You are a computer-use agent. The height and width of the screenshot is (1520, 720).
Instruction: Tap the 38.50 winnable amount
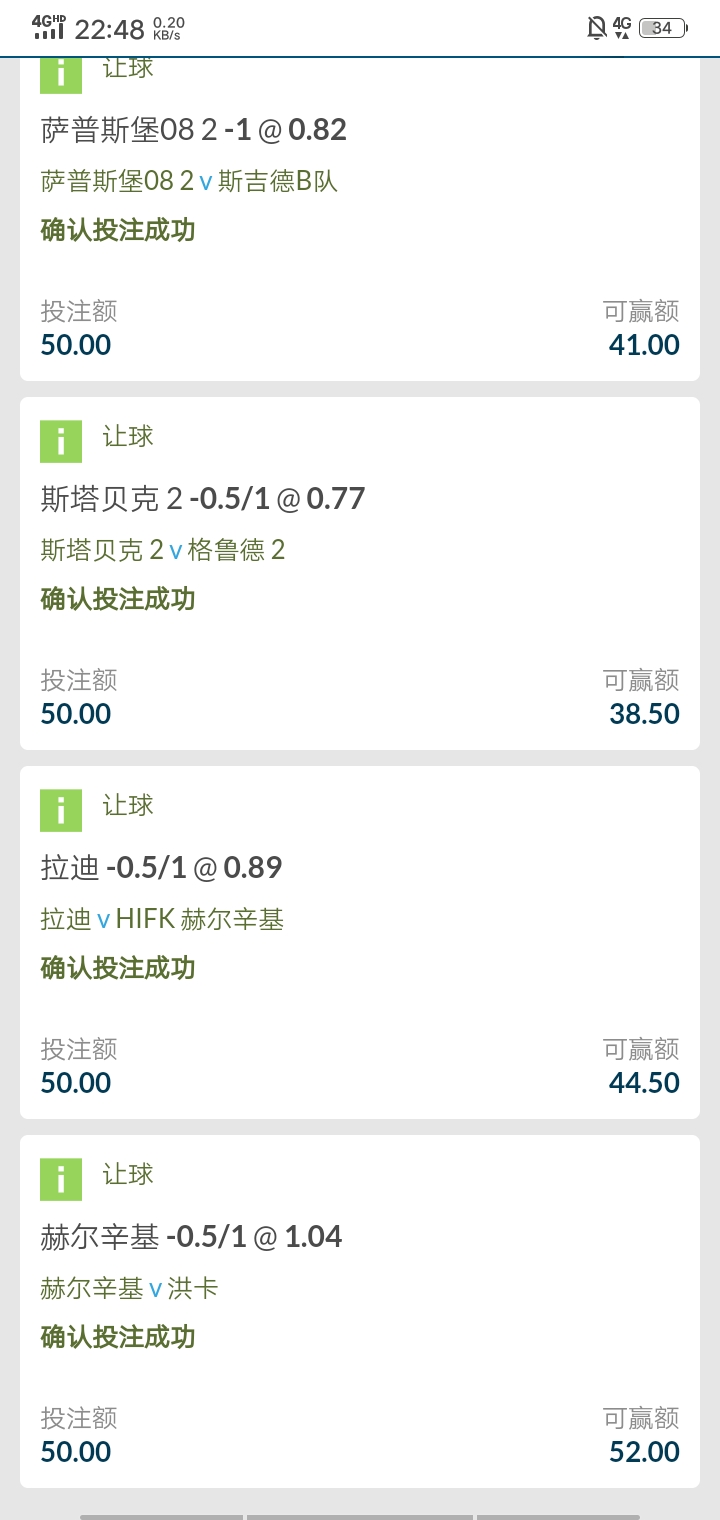[x=644, y=713]
